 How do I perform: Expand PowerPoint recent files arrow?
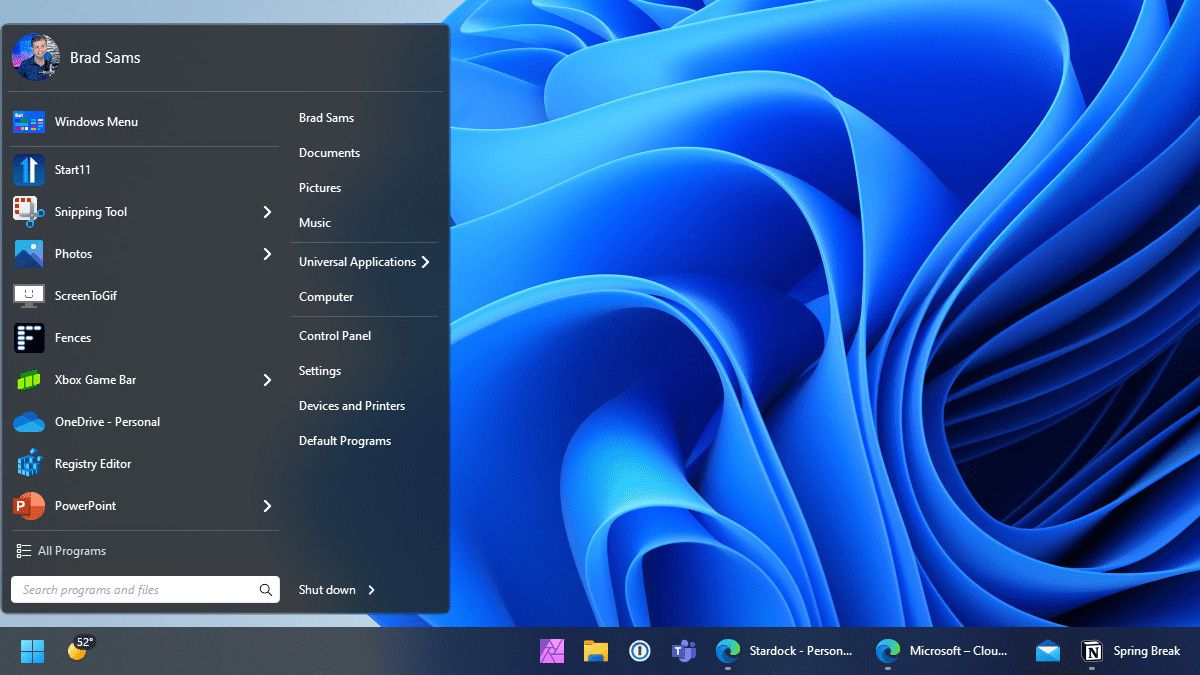[x=267, y=506]
